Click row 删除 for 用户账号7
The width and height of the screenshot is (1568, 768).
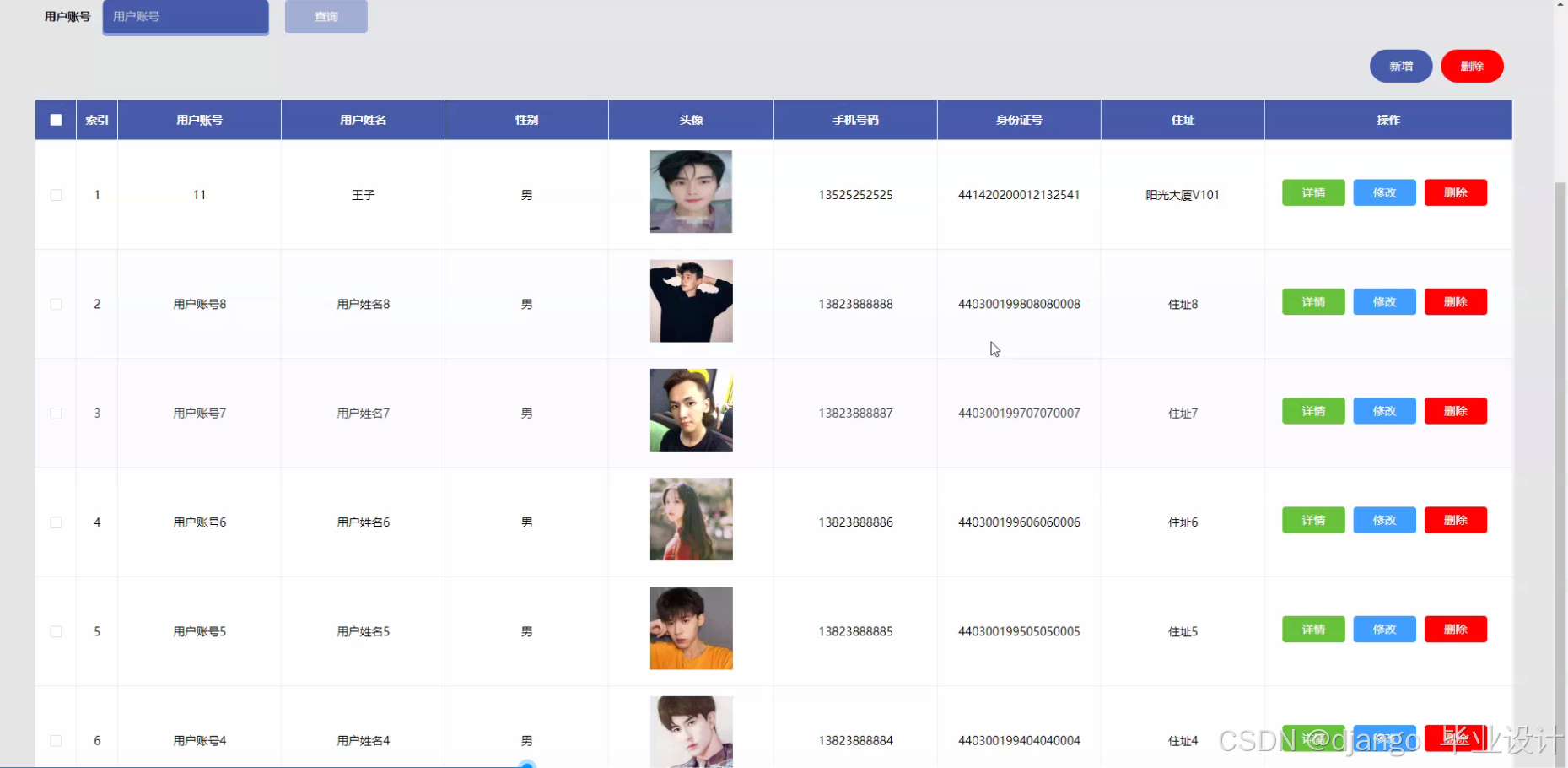pyautogui.click(x=1456, y=411)
